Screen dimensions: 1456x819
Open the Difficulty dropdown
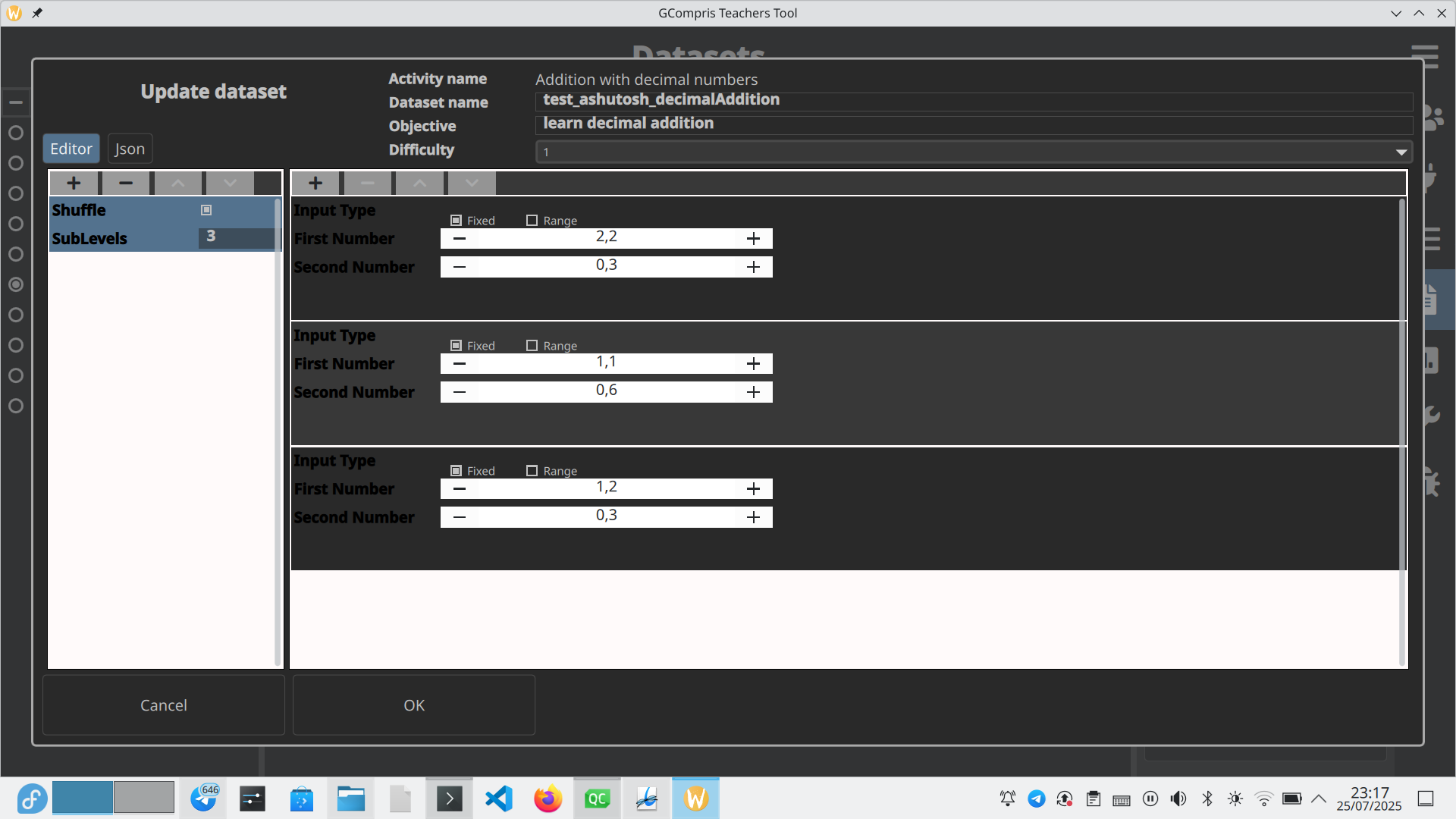[974, 152]
